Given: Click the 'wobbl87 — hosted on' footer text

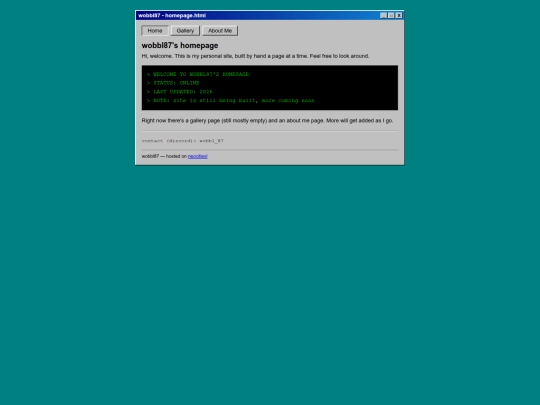Looking at the screenshot, I should click(x=164, y=156).
